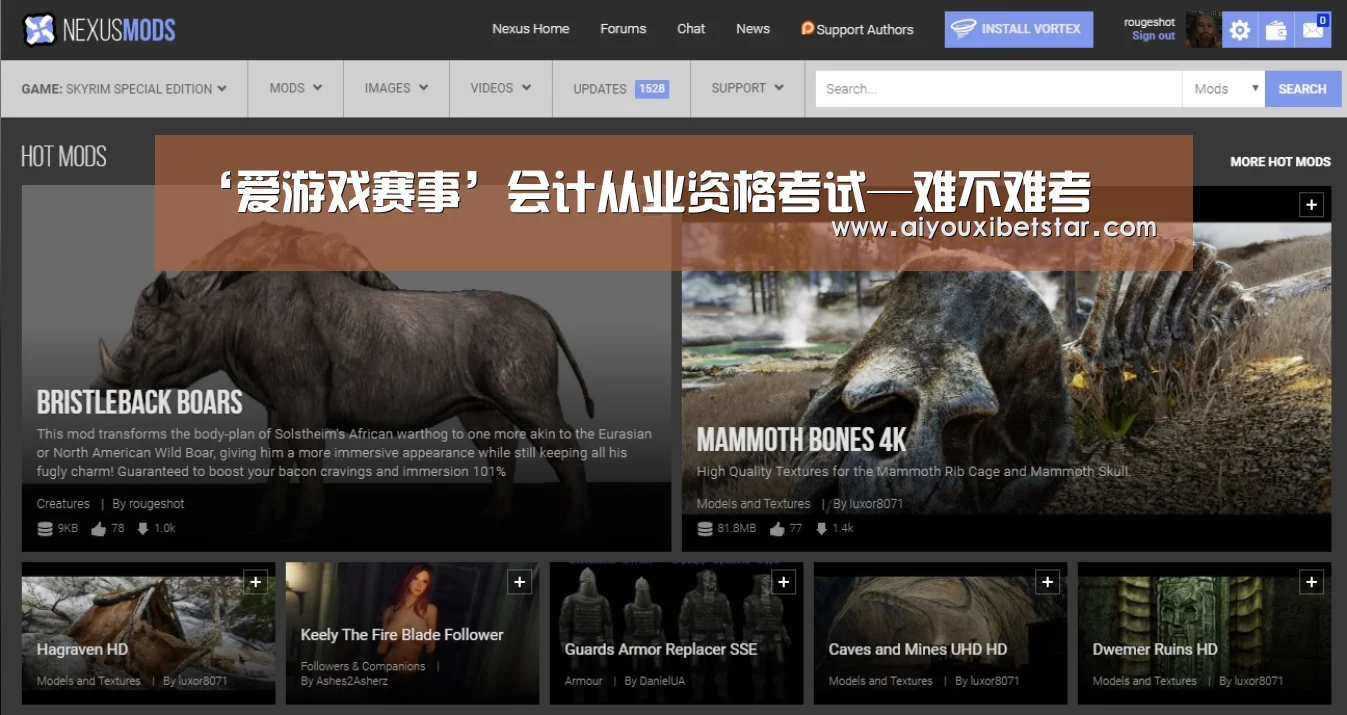Click downloads arrow icon on Bristleback Boars
The height and width of the screenshot is (715, 1347).
pos(142,529)
